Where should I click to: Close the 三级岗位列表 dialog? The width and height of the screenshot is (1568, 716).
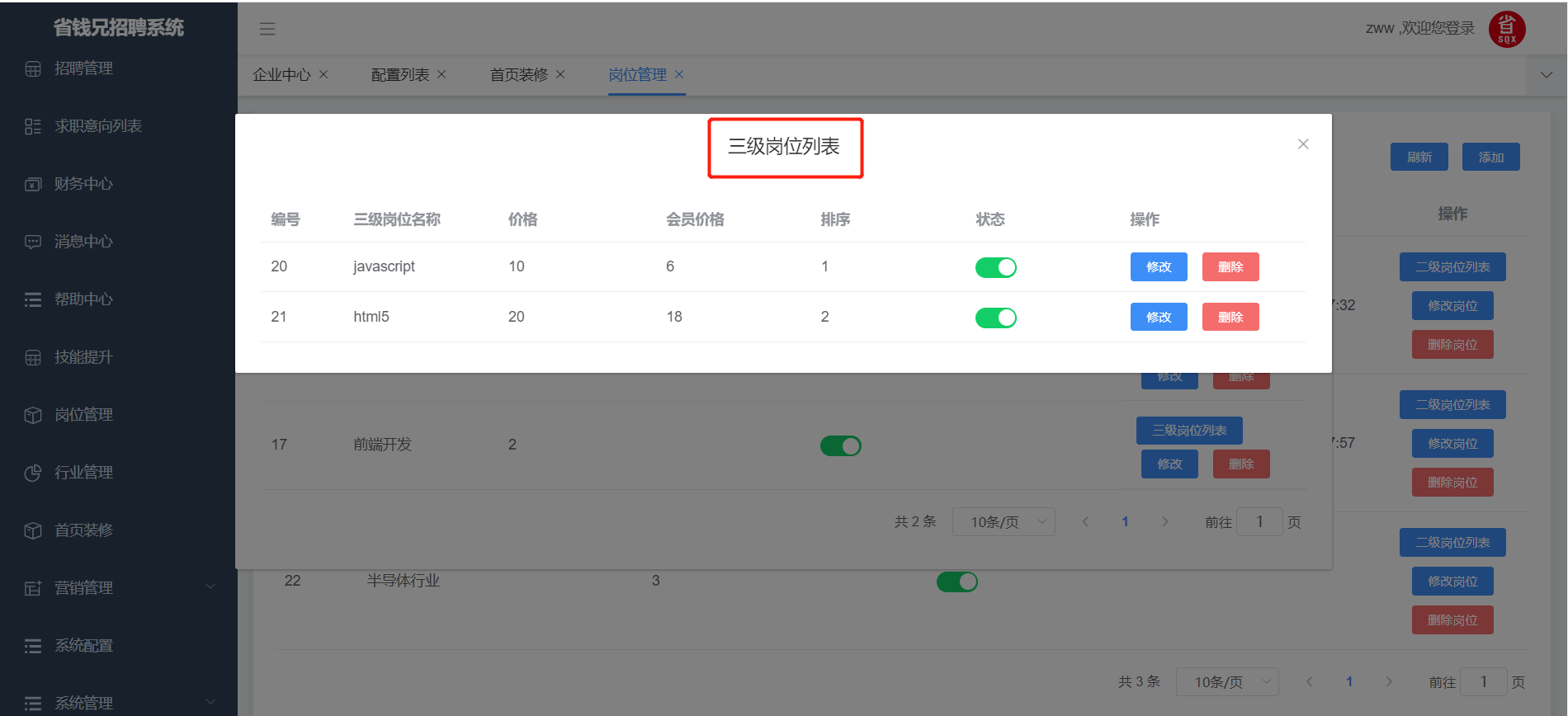(1303, 144)
